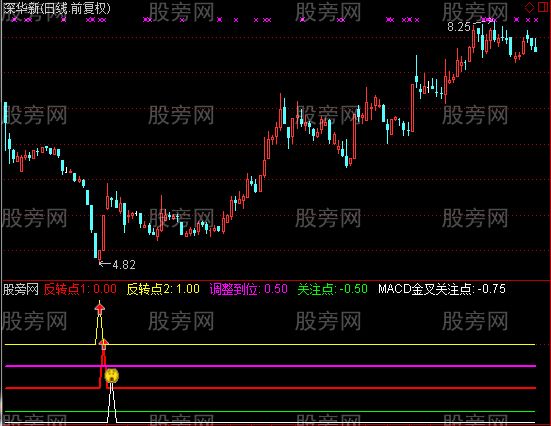
Task: Click the yellow surprised-face signal icon
Action: point(112,375)
